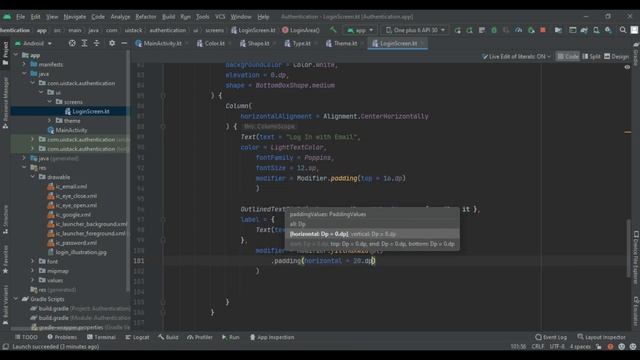Select ic_email.xml in drawable folder
Image resolution: width=640 pixels, height=360 pixels.
67,187
